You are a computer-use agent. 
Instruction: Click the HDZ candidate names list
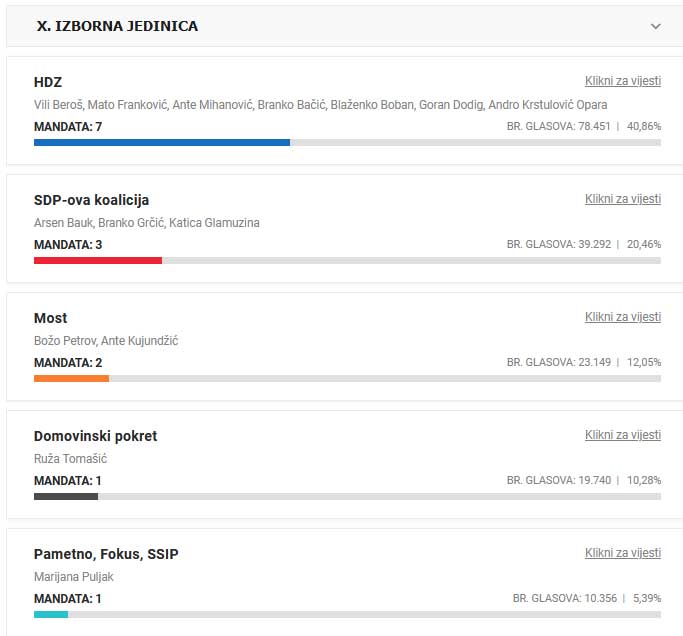(320, 105)
